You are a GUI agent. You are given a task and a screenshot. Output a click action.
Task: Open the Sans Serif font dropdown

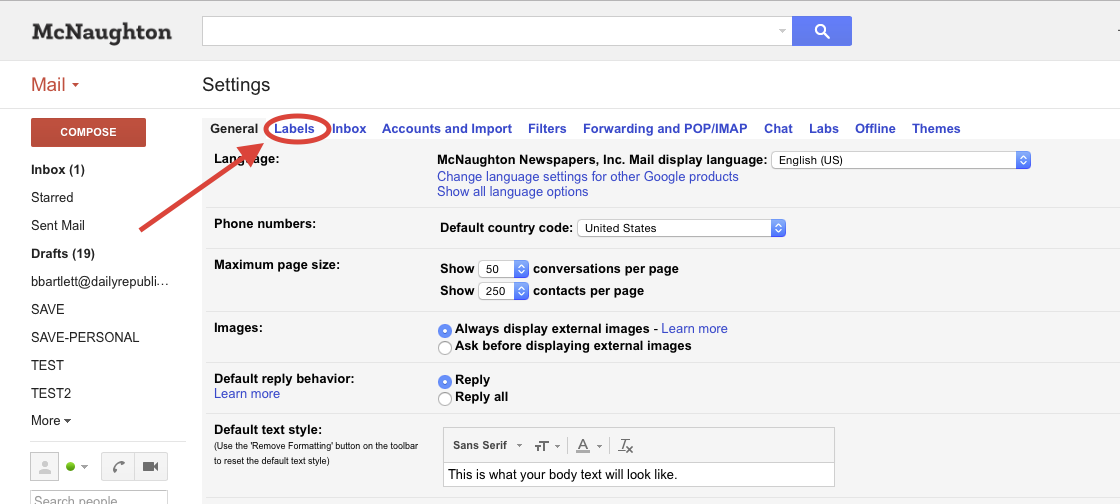[488, 446]
